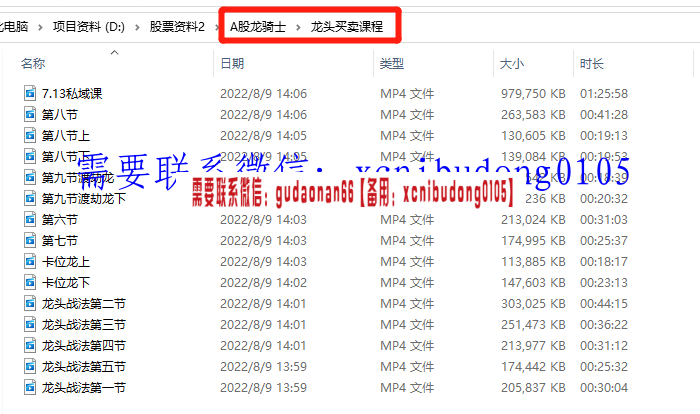
Task: Click the file icon next to 第七节
Action: (x=30, y=240)
